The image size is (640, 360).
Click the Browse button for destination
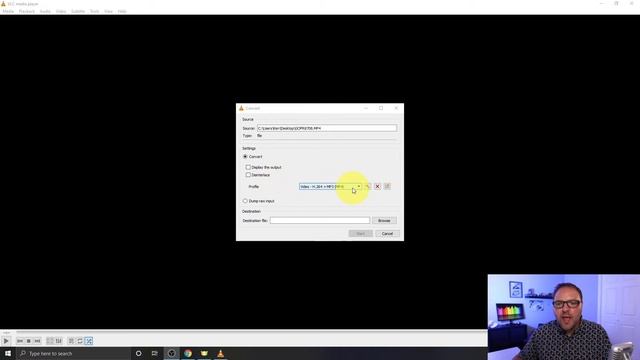coord(384,221)
